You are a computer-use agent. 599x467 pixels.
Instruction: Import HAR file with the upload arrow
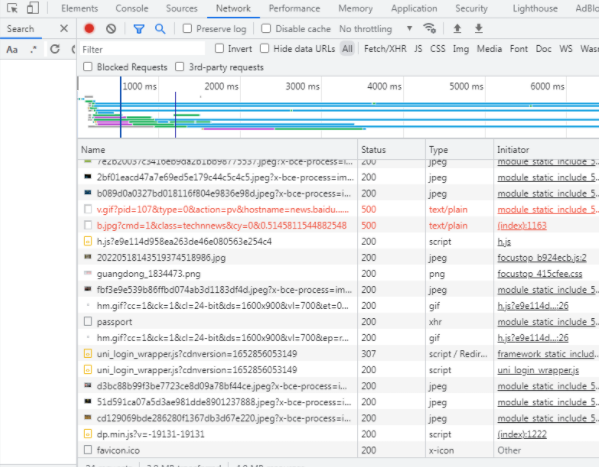point(457,28)
